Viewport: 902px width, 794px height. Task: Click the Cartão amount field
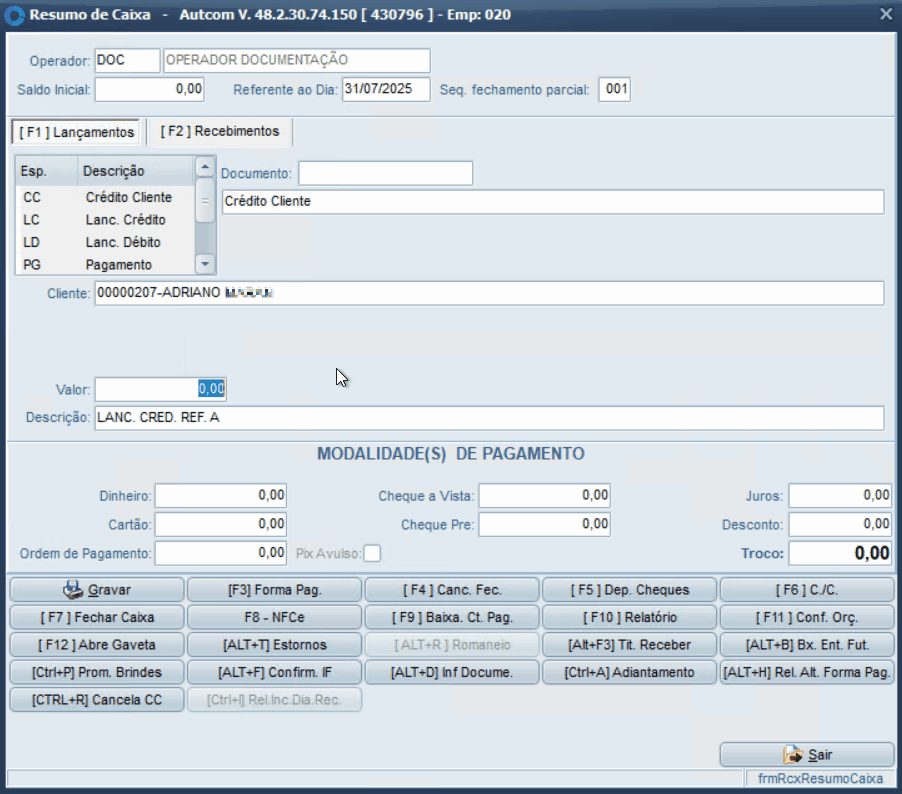point(221,524)
